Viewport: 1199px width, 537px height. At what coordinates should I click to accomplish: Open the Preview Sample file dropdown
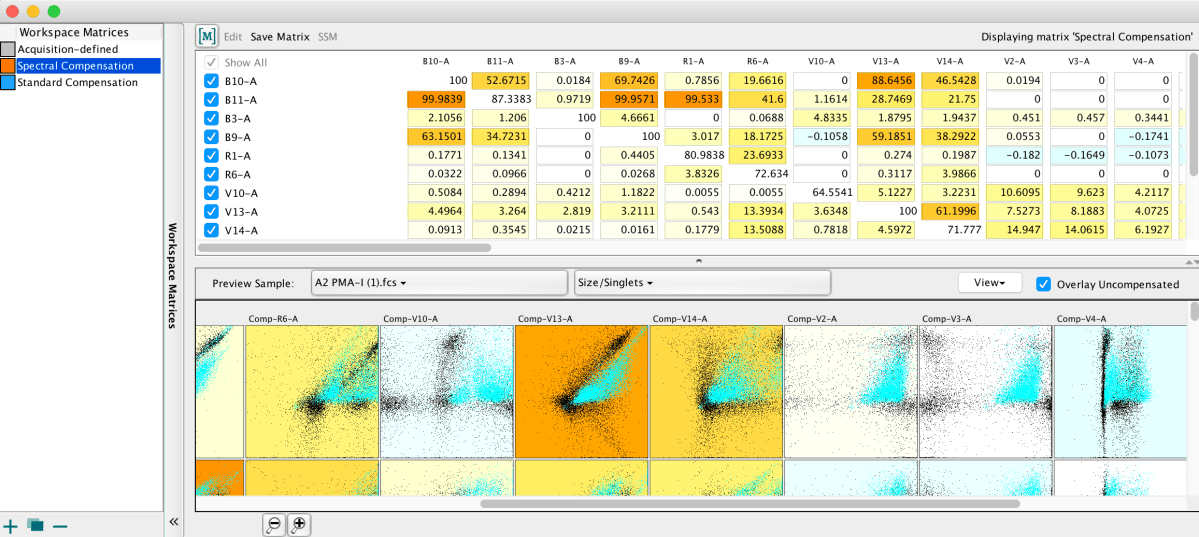[439, 283]
